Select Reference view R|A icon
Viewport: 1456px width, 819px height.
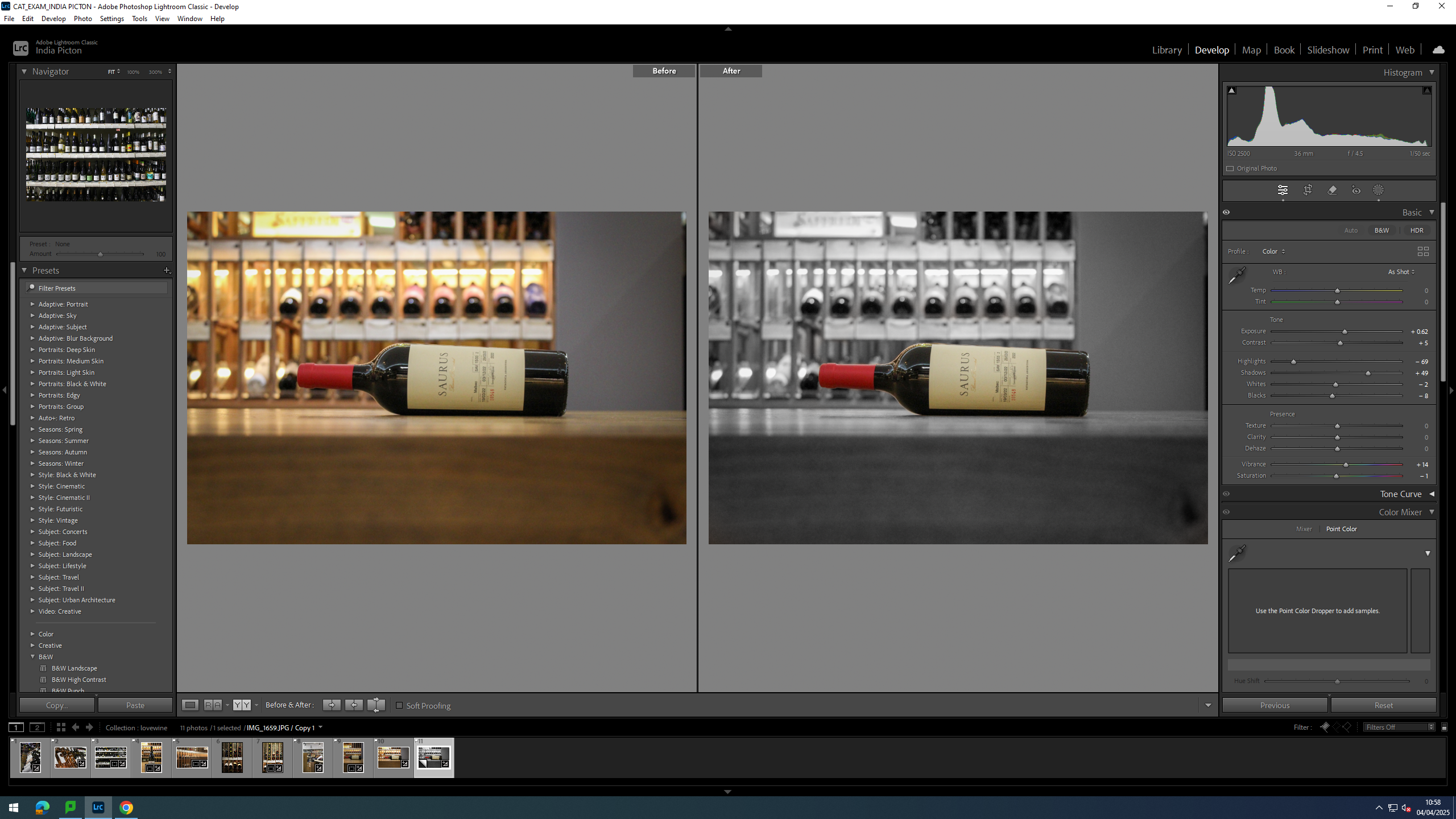point(213,705)
